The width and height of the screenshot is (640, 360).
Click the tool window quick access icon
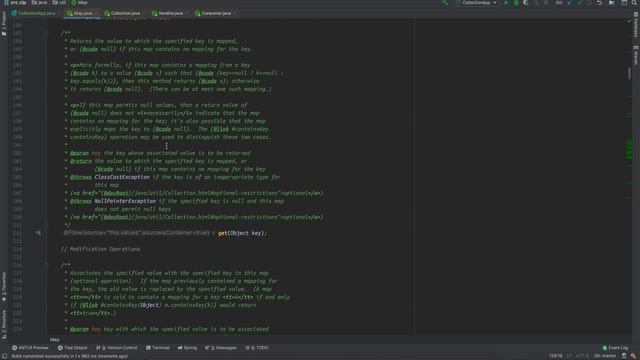(x=4, y=356)
